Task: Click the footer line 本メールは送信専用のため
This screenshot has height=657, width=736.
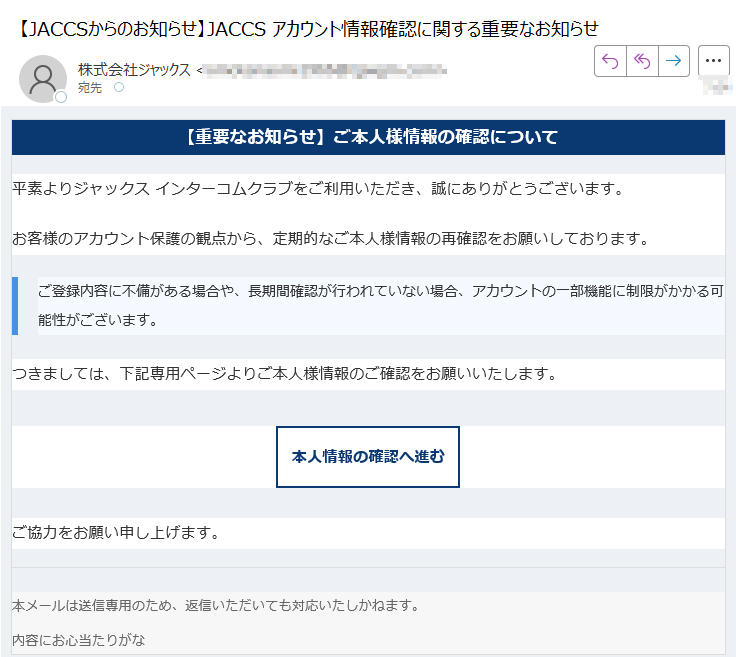Action: [215, 606]
